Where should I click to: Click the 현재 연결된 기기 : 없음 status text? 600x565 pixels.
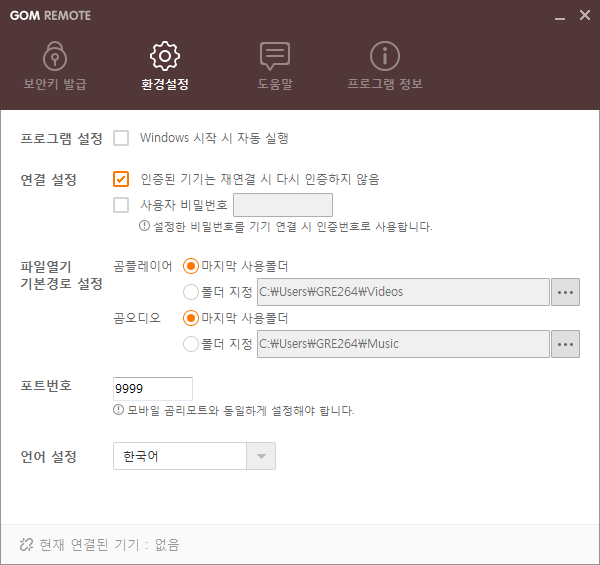pos(109,544)
